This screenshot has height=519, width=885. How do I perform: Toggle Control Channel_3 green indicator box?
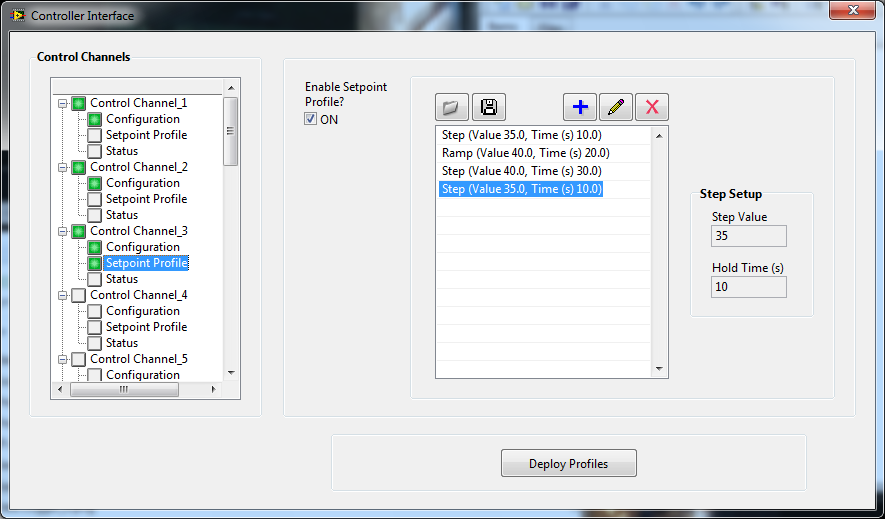(78, 231)
